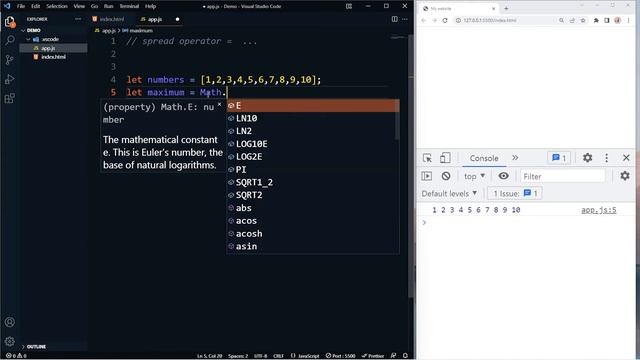Close the suggestion details popup
The height and width of the screenshot is (360, 640).
pos(219,104)
